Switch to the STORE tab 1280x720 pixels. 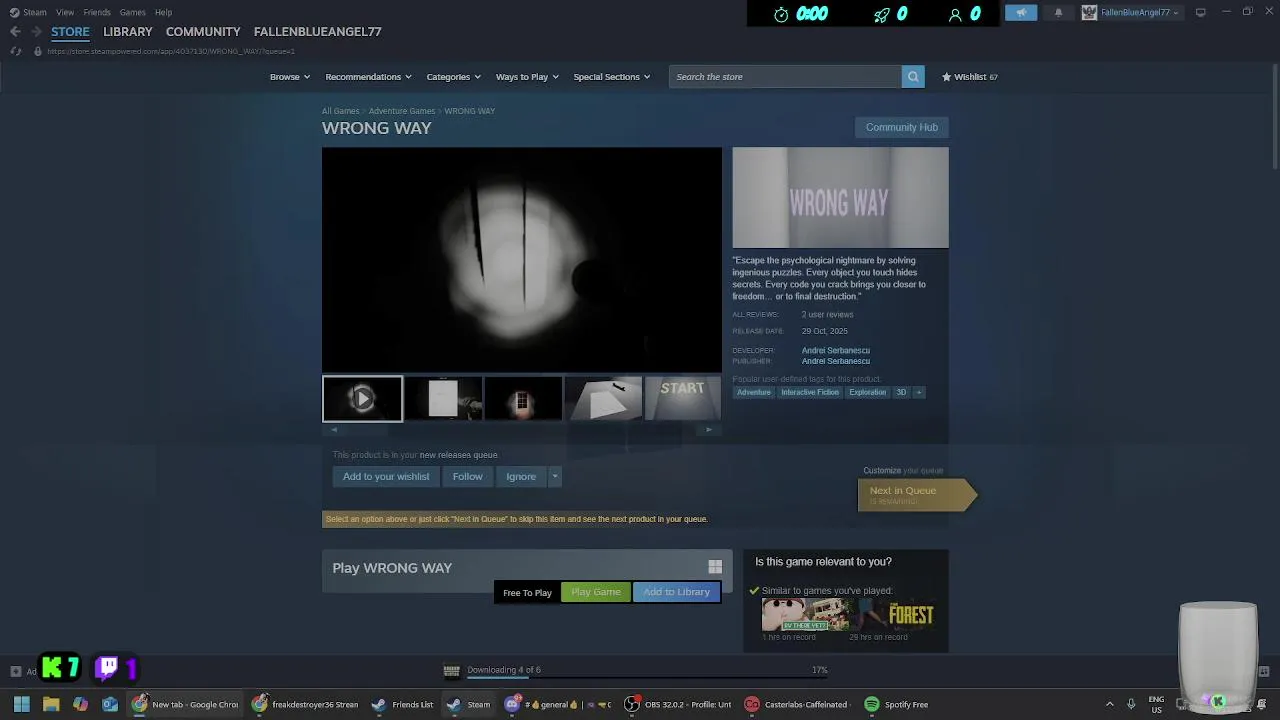[x=70, y=31]
